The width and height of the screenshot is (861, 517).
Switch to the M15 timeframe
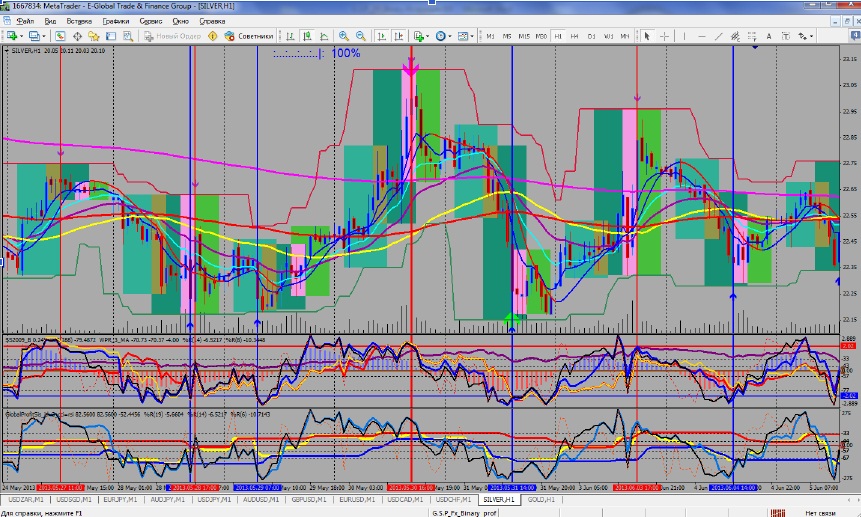(x=523, y=36)
